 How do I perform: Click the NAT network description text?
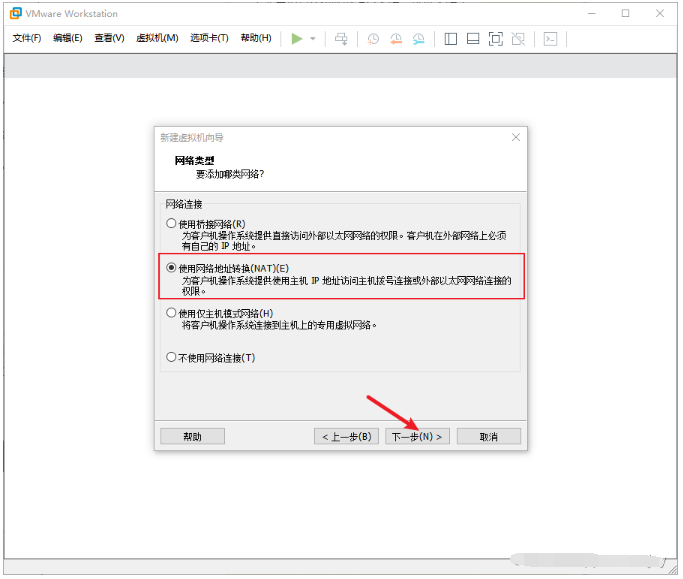(x=346, y=285)
